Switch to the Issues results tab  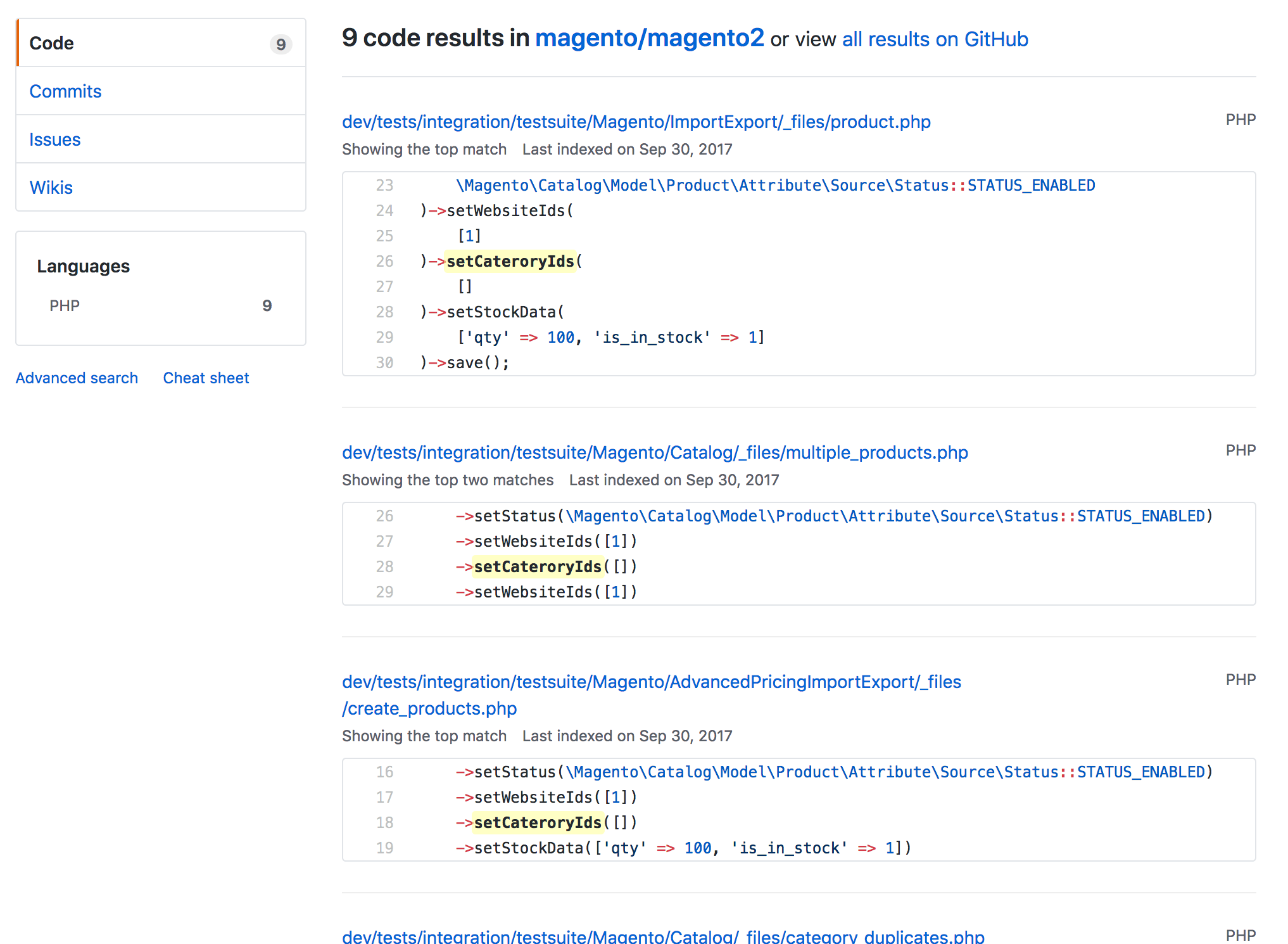click(x=55, y=139)
